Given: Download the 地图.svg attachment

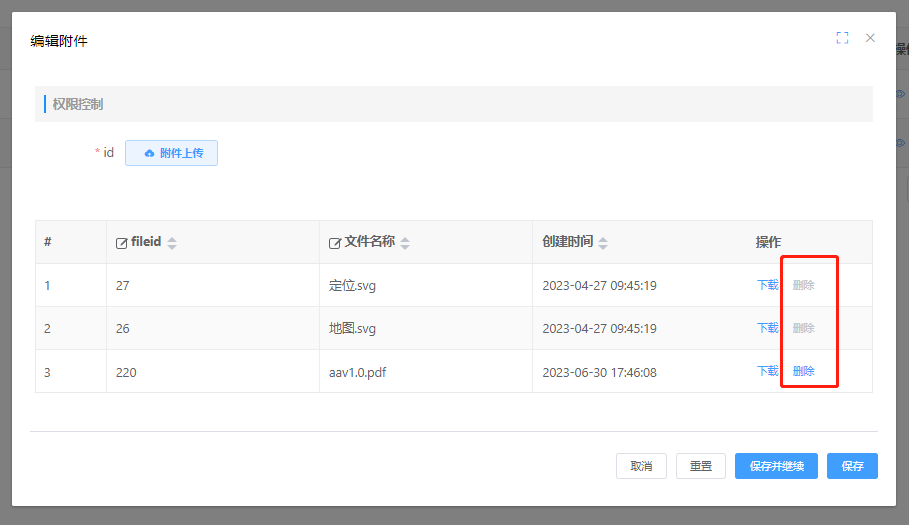Looking at the screenshot, I should 767,328.
